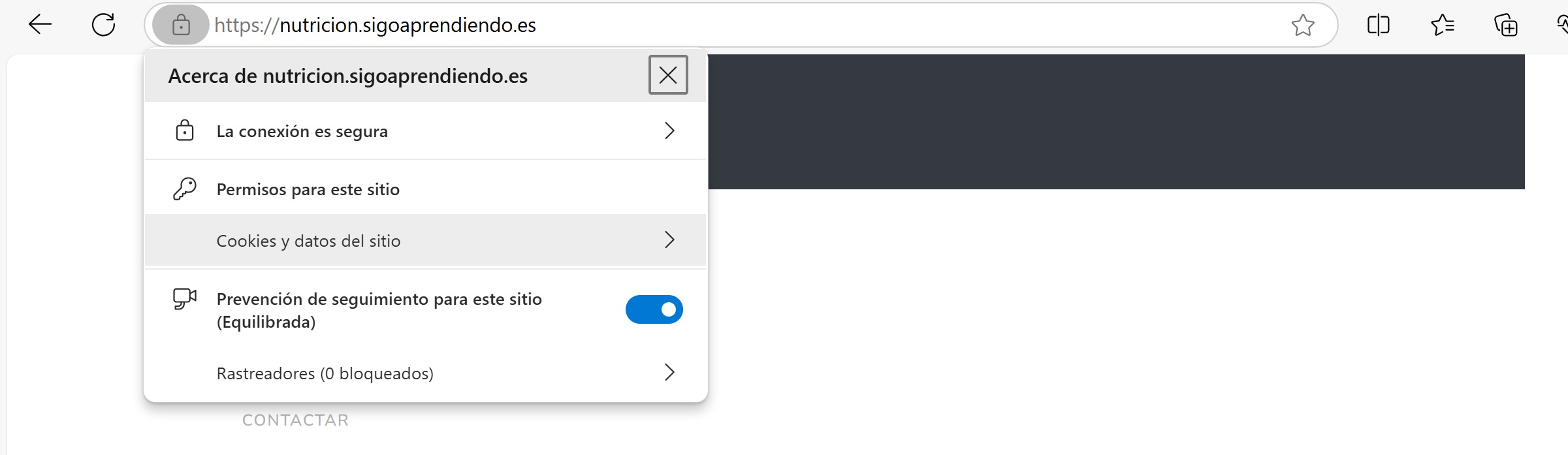Image resolution: width=1568 pixels, height=455 pixels.
Task: Go back with the browser back arrow
Action: click(40, 25)
